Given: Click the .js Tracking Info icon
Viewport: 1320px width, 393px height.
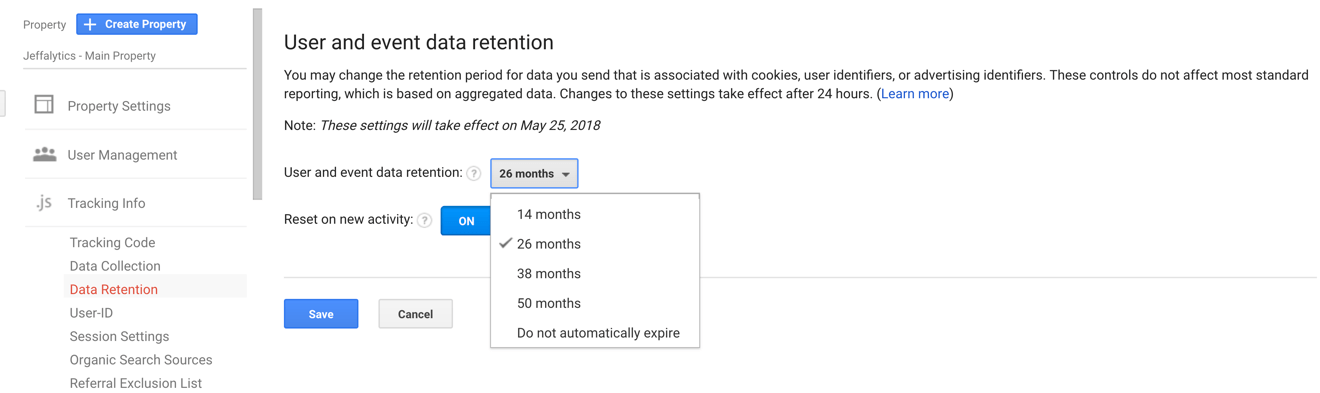Looking at the screenshot, I should (x=43, y=202).
